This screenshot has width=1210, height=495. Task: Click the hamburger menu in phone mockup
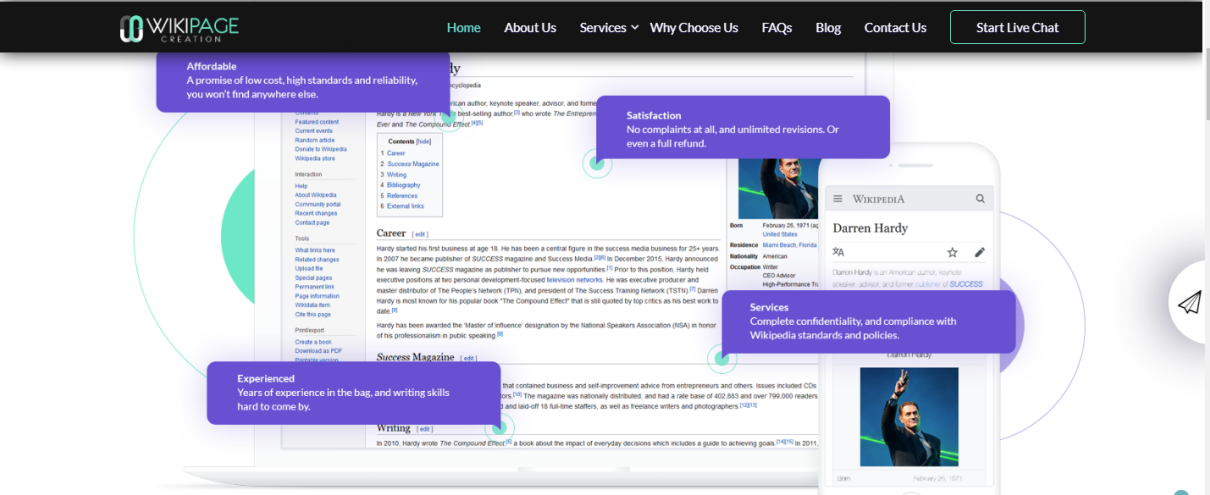pyautogui.click(x=838, y=199)
